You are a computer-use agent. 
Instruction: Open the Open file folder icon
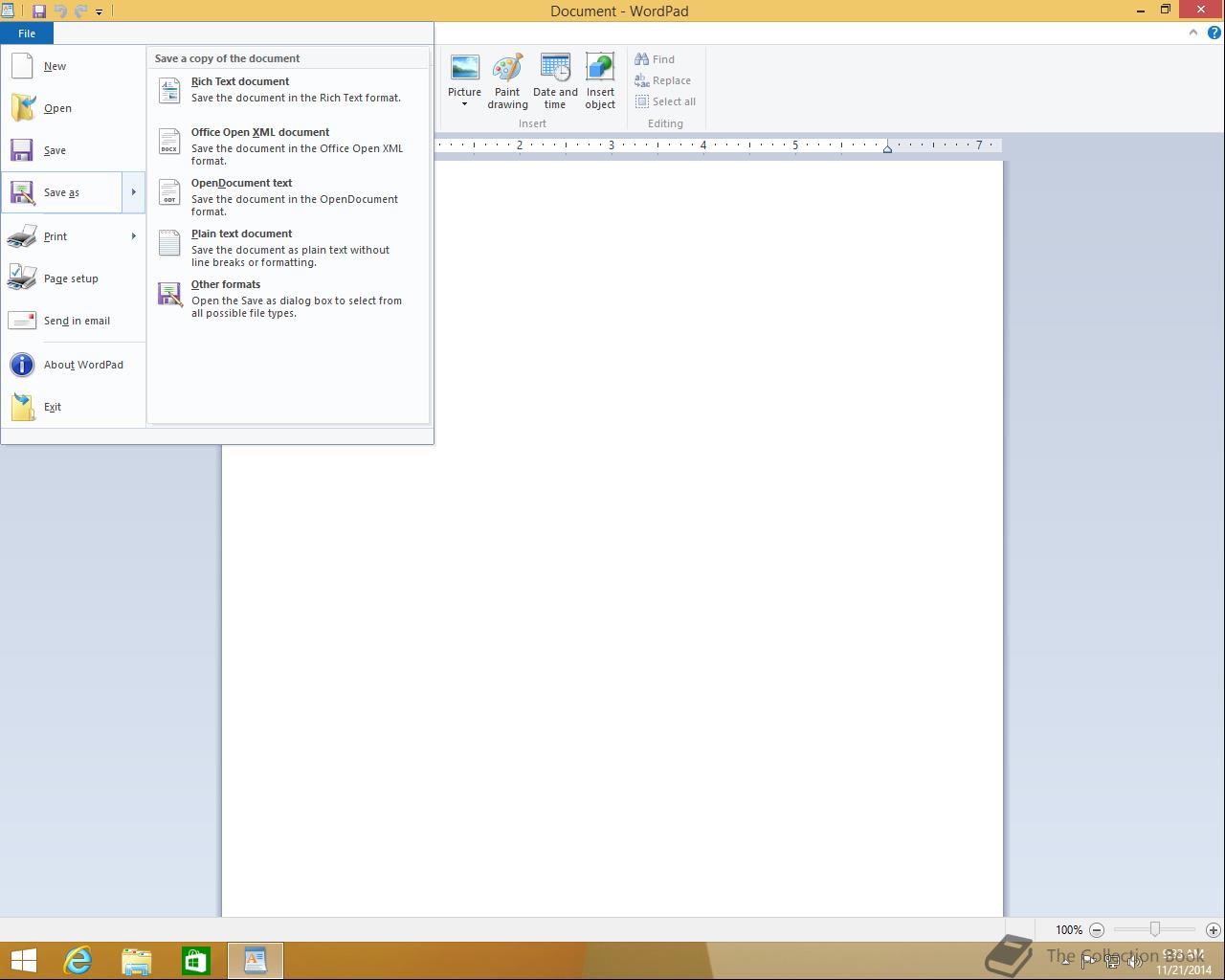[22, 108]
